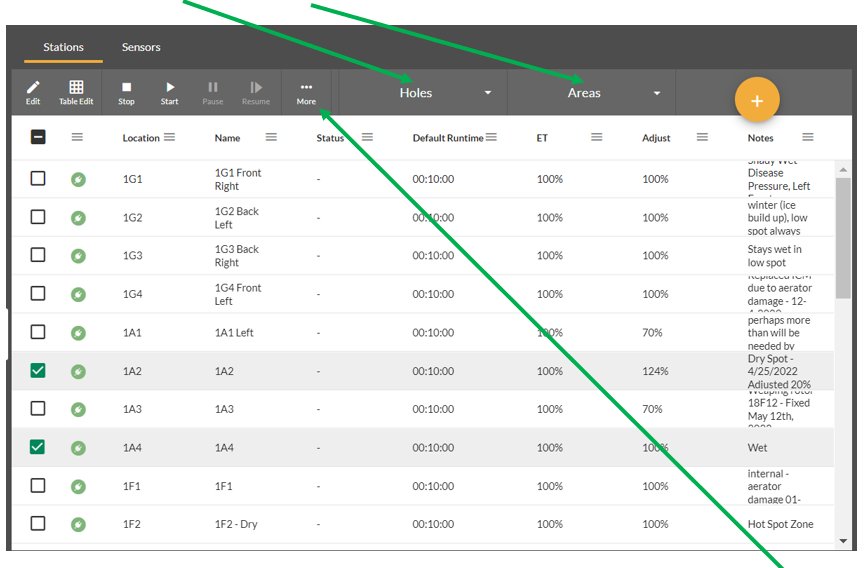This screenshot has height=568, width=866.
Task: Click status icon for station 1A4
Action: [x=78, y=448]
